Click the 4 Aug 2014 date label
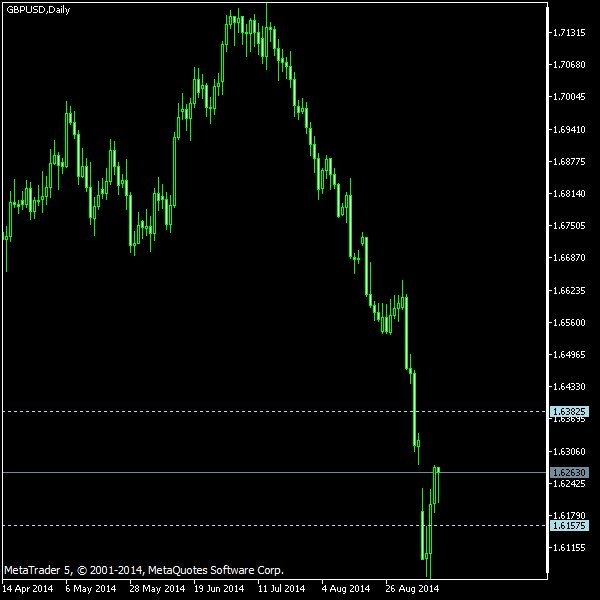Screen dimensions: 600x600 (346, 589)
